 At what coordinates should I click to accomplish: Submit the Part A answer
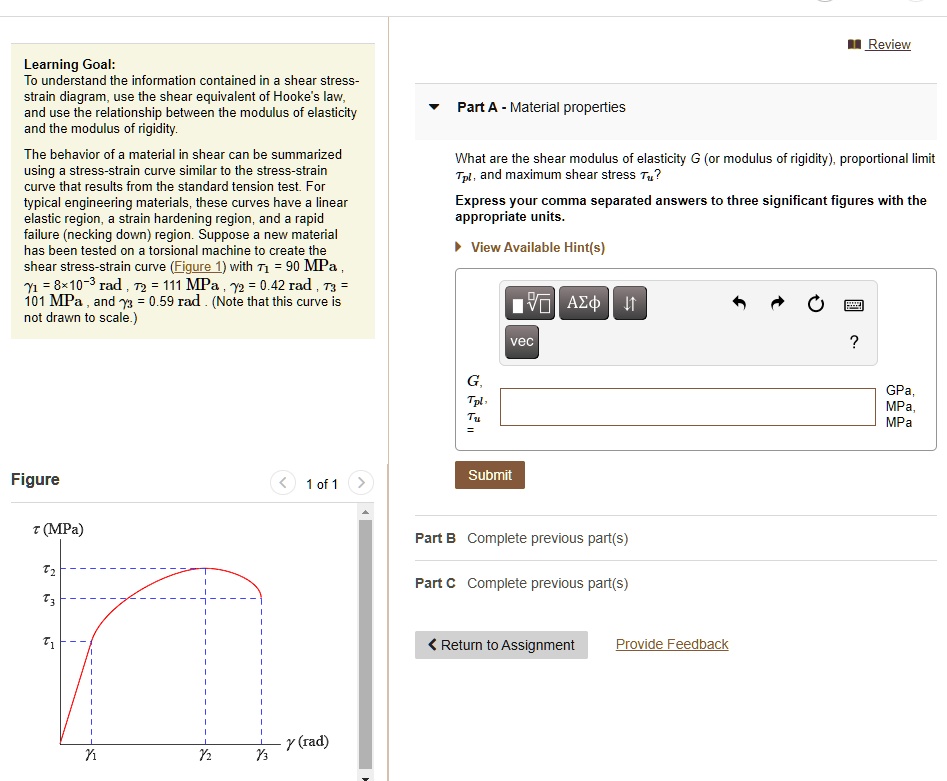[489, 475]
